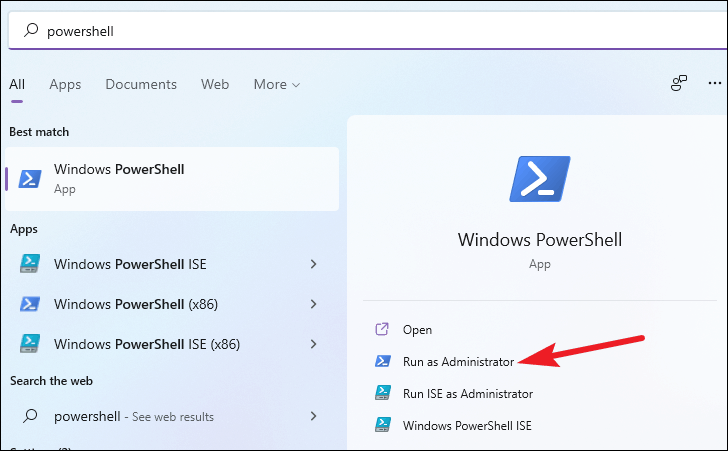This screenshot has width=728, height=451.
Task: Click the Windows PowerShell (x86) row icon
Action: (x=30, y=304)
